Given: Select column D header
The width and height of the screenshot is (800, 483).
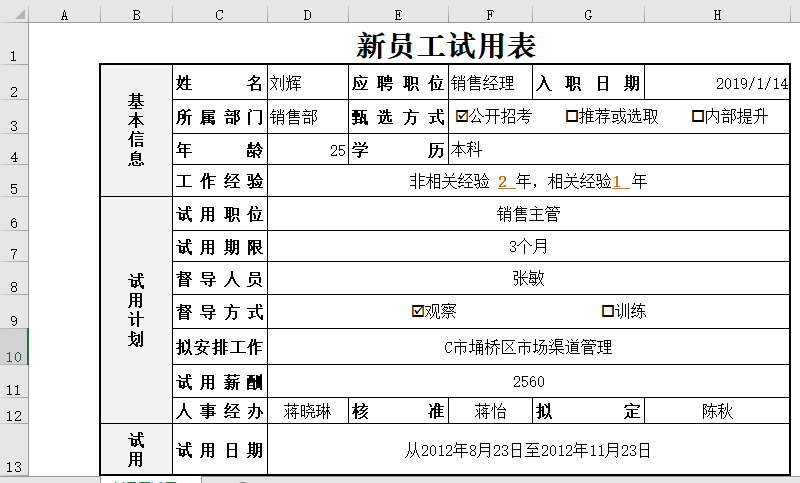Looking at the screenshot, I should click(307, 14).
